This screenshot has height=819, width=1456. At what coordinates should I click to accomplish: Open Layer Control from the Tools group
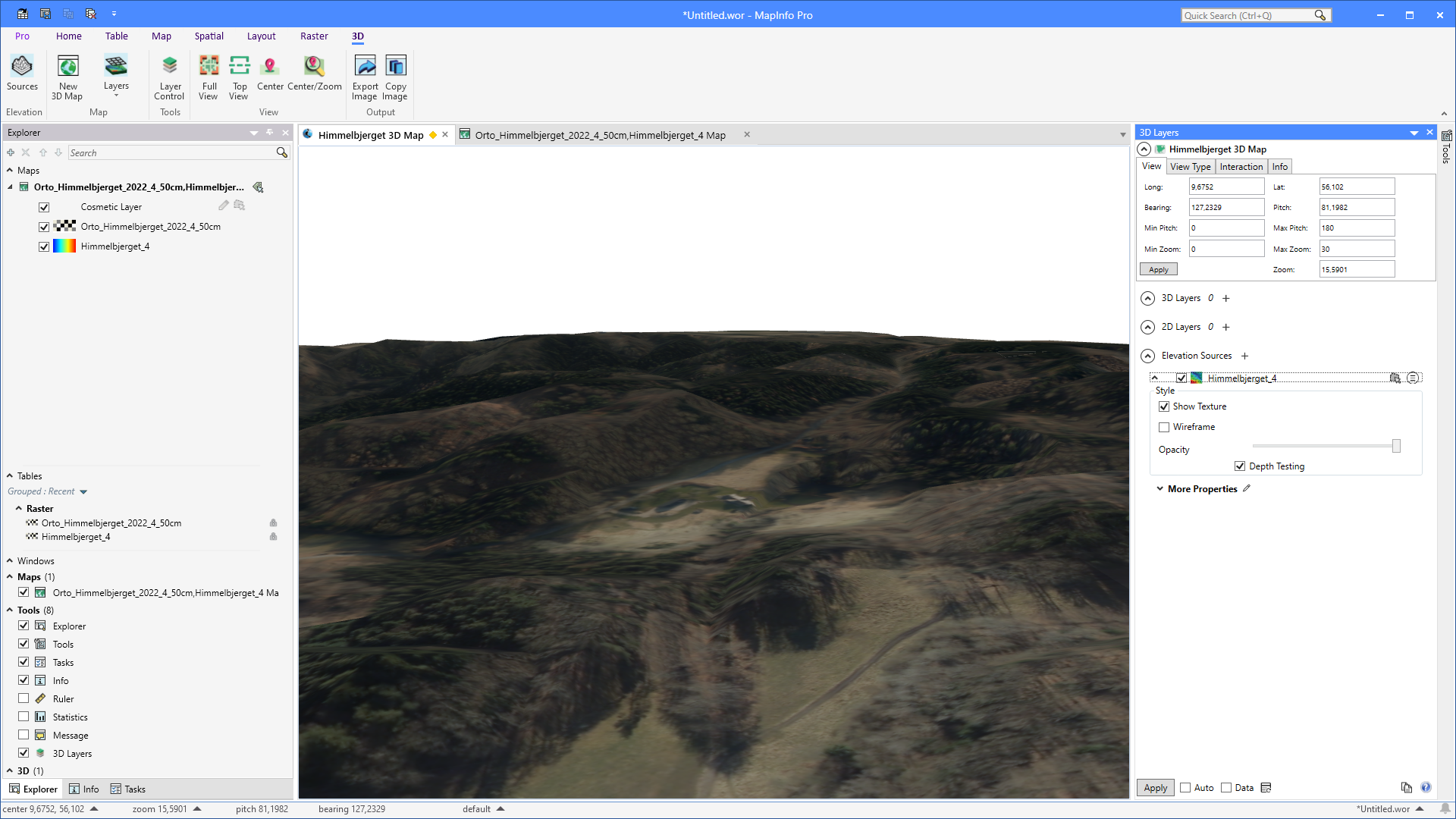pos(169,76)
